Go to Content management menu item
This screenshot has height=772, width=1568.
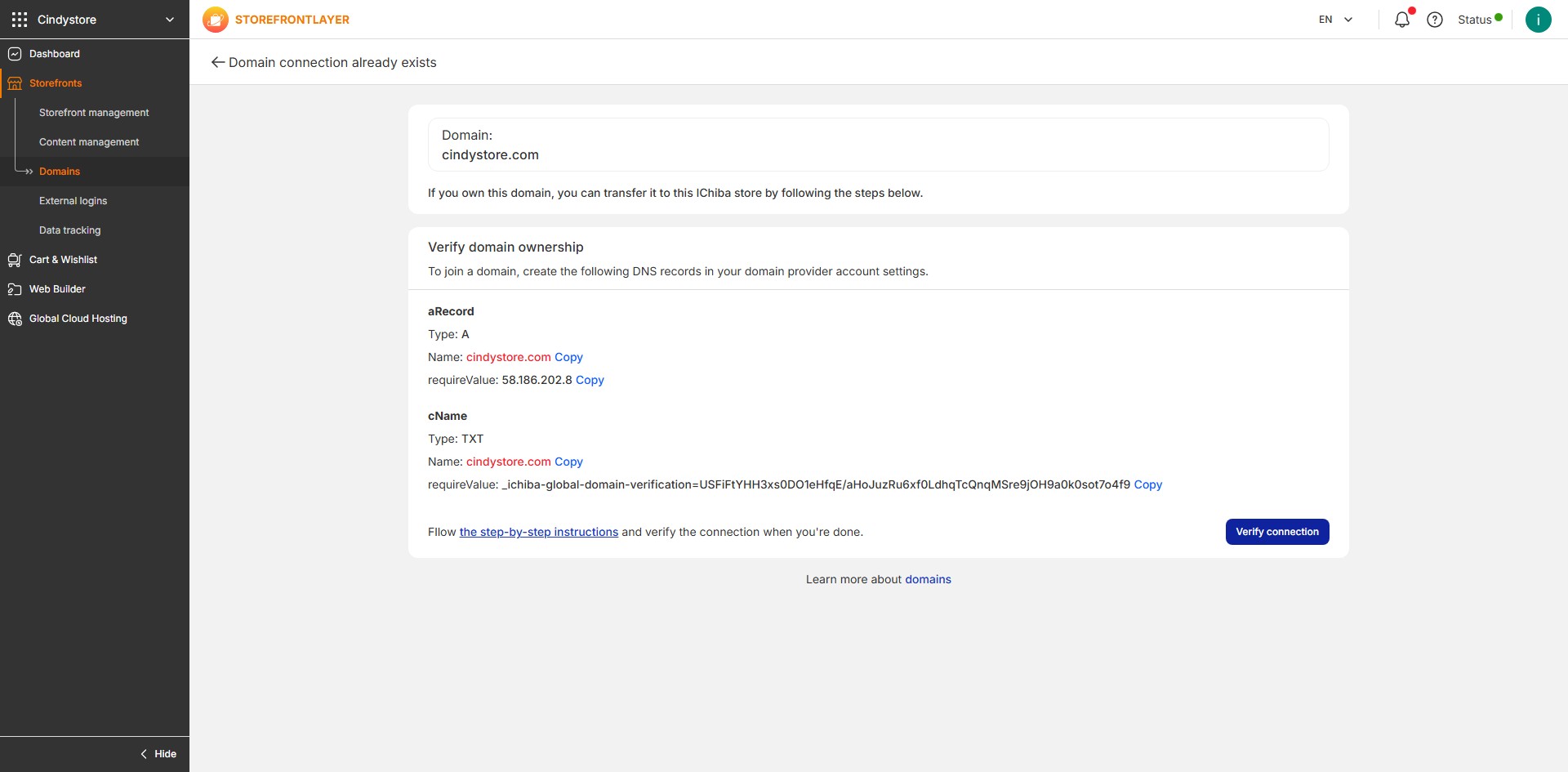tap(89, 142)
